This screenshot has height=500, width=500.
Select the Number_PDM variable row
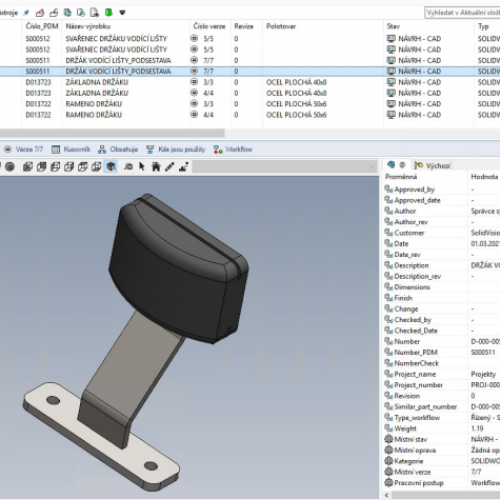442,352
